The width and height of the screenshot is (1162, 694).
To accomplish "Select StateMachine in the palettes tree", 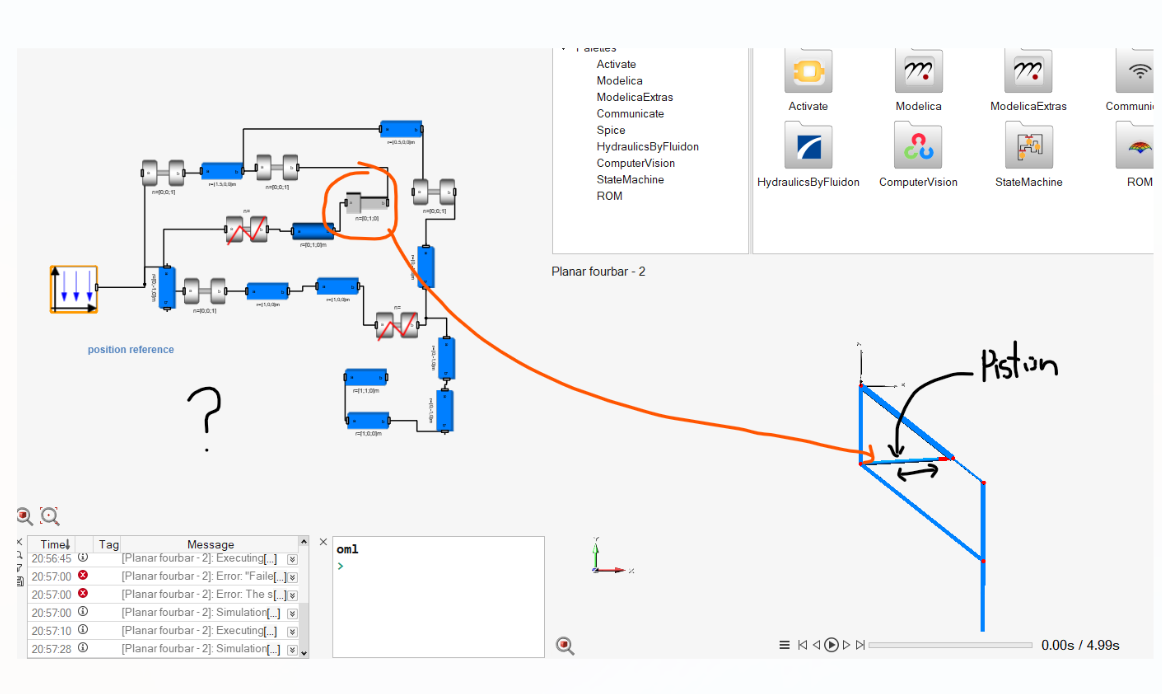I will click(x=630, y=179).
